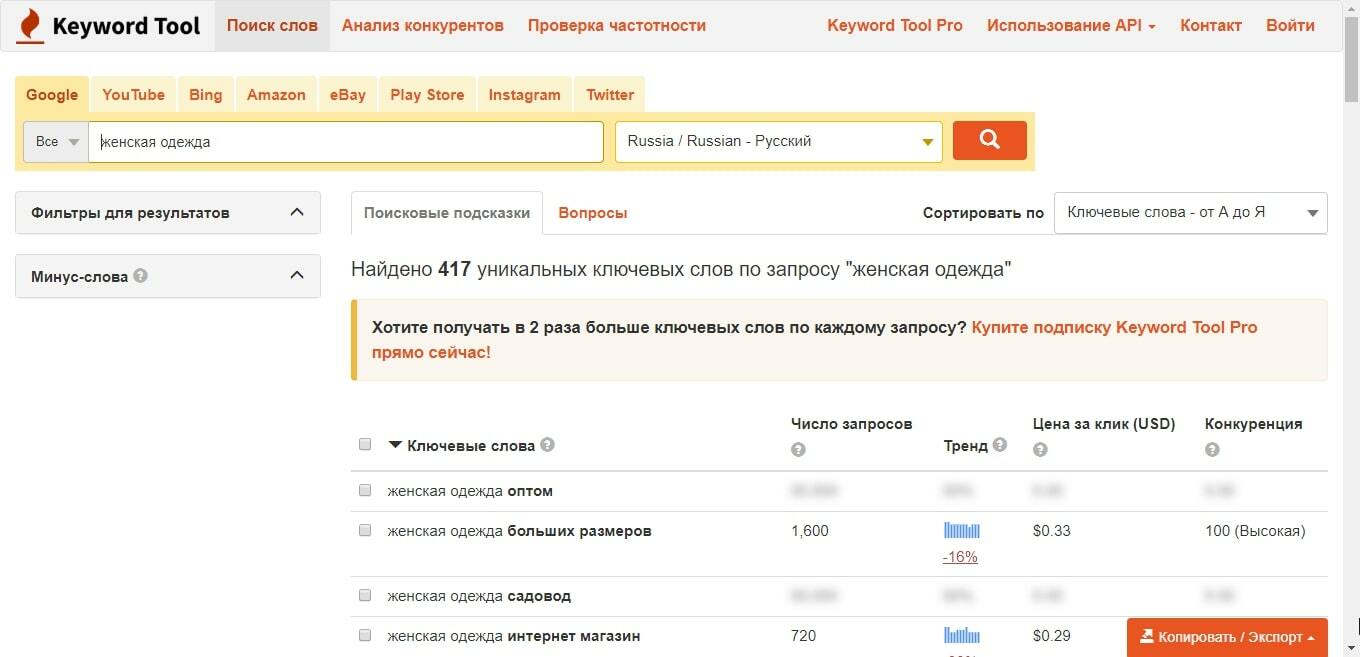The height and width of the screenshot is (657, 1360).
Task: Switch to the Bing tab
Action: 206,95
